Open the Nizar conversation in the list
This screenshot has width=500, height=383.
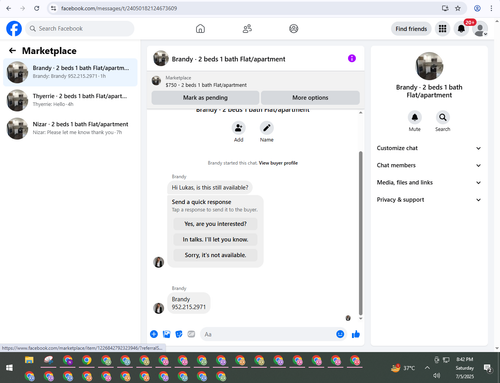pyautogui.click(x=70, y=128)
